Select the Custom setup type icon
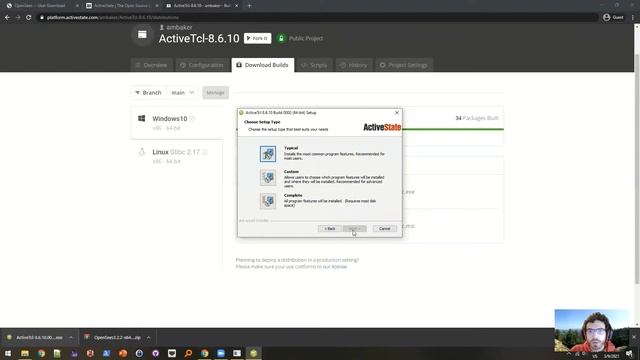 click(x=268, y=178)
